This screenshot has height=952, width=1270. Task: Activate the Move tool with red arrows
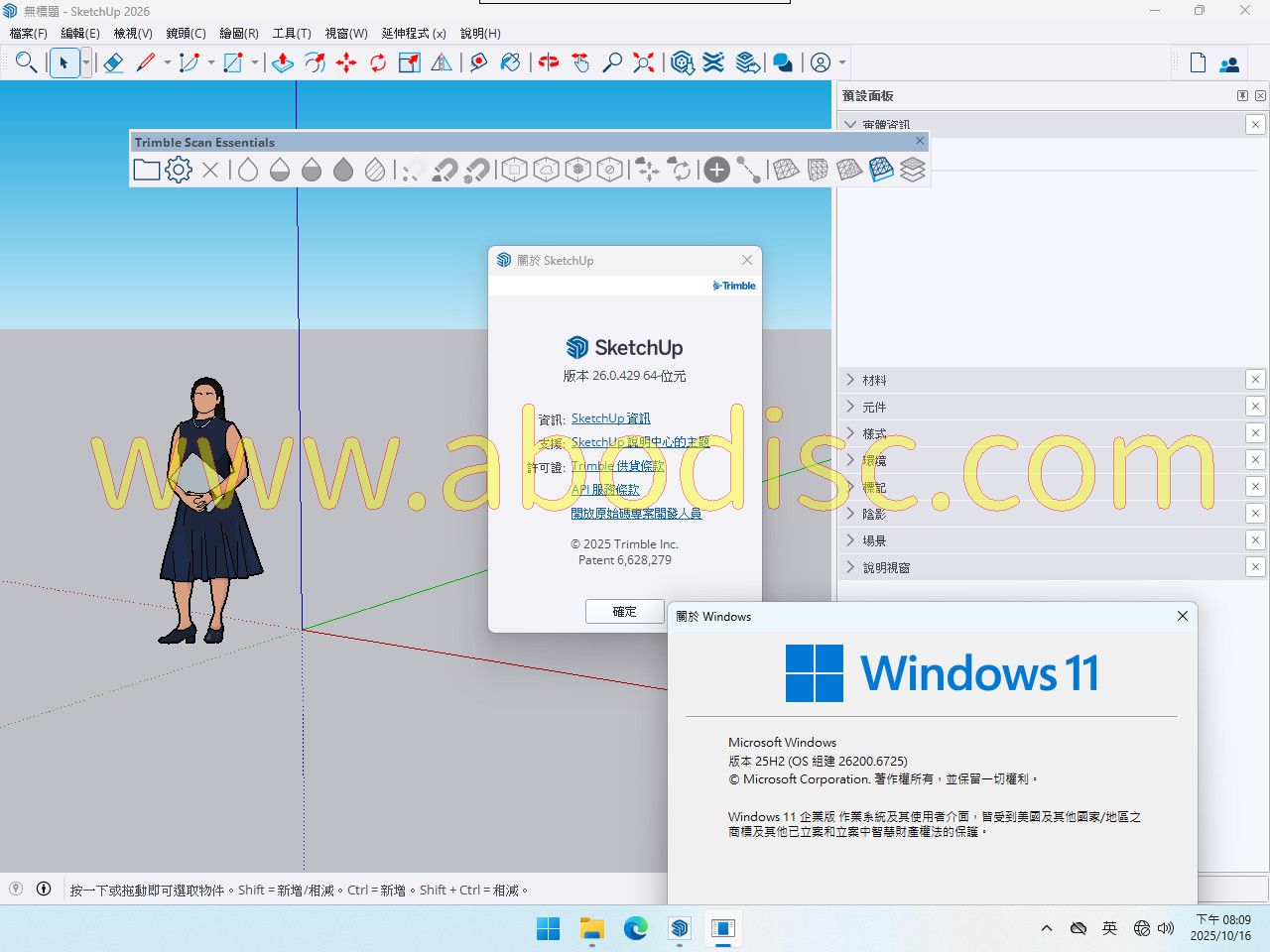pyautogui.click(x=346, y=63)
